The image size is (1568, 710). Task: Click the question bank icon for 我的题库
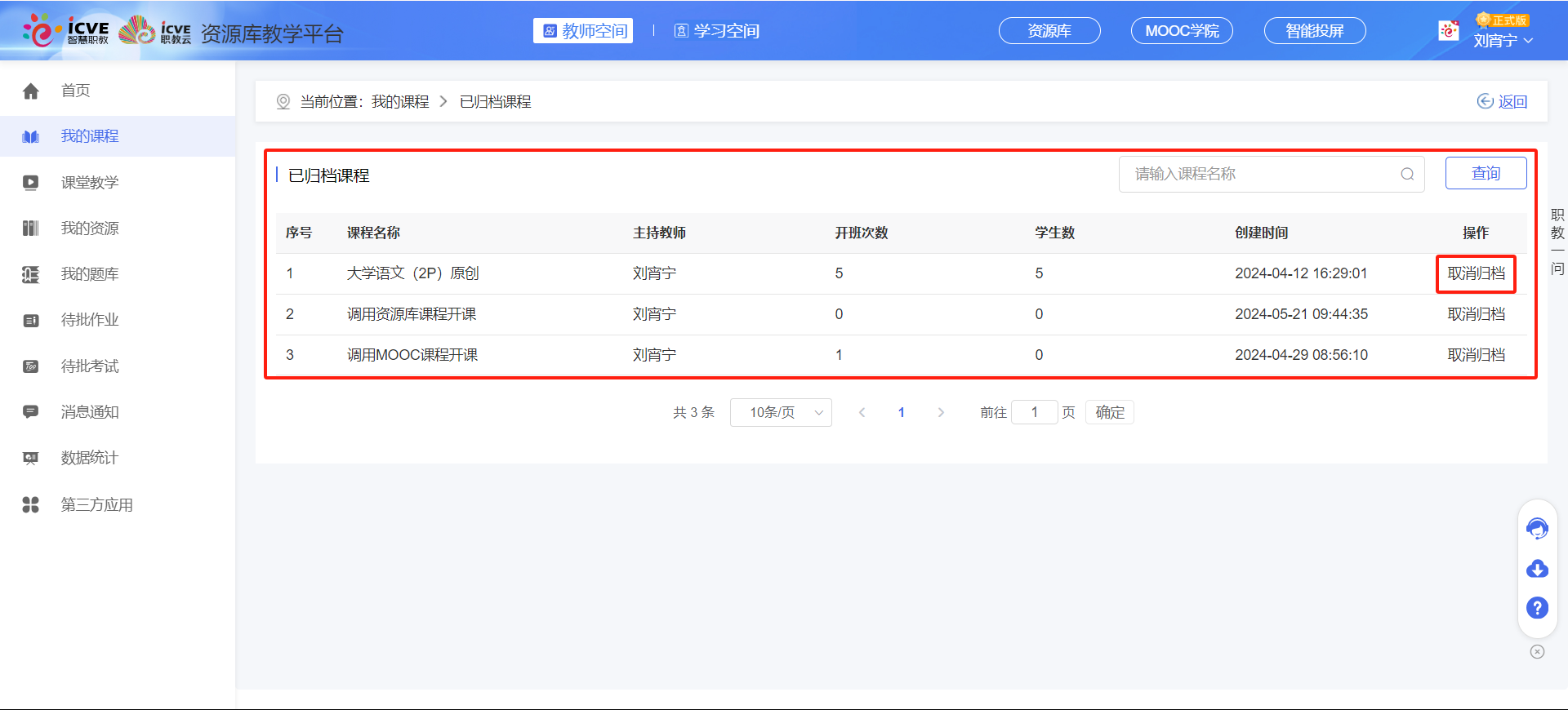[x=31, y=274]
